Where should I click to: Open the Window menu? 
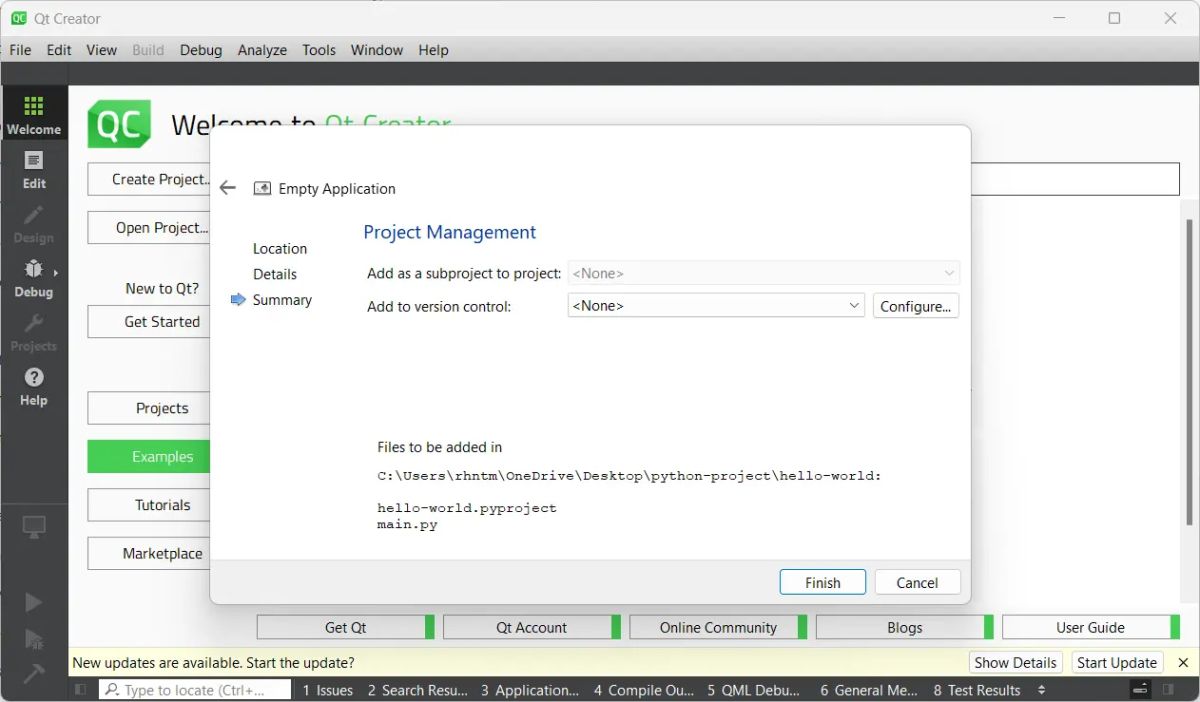click(x=377, y=50)
